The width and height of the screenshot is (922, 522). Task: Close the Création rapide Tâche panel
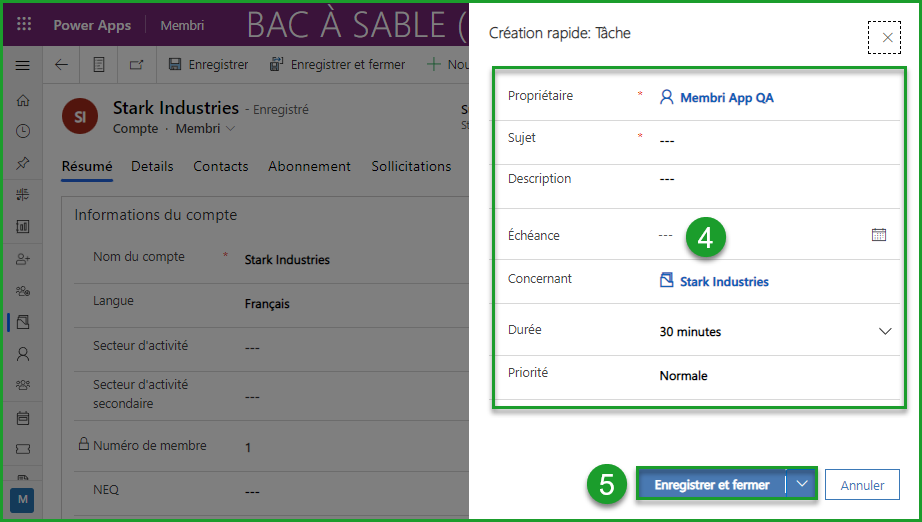pyautogui.click(x=886, y=38)
